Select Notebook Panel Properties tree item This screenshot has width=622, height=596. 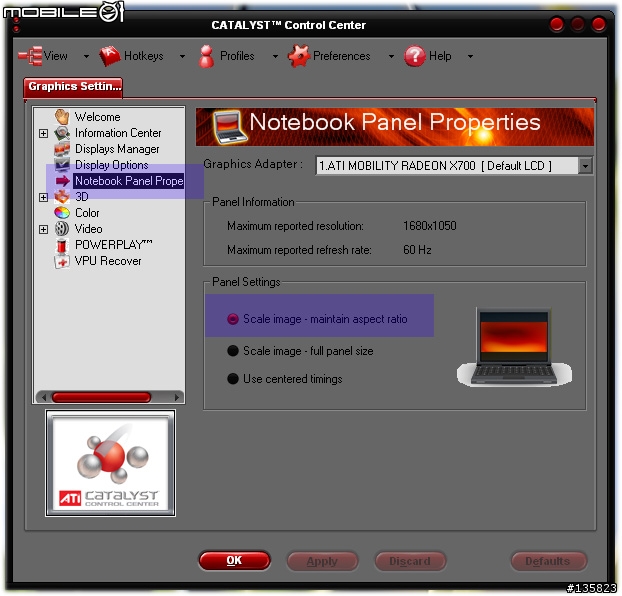click(129, 181)
